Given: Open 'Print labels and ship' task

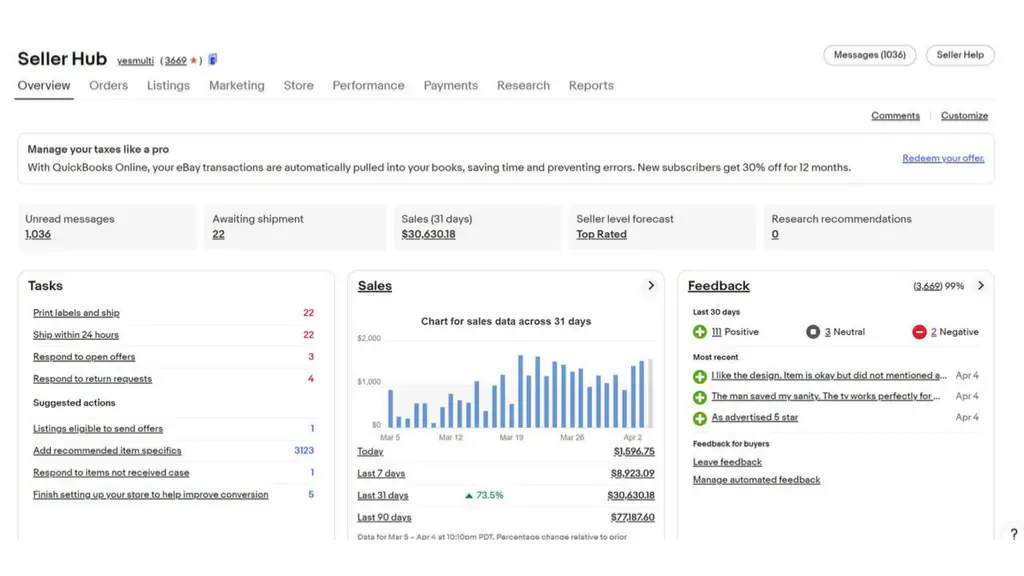Looking at the screenshot, I should [x=76, y=313].
